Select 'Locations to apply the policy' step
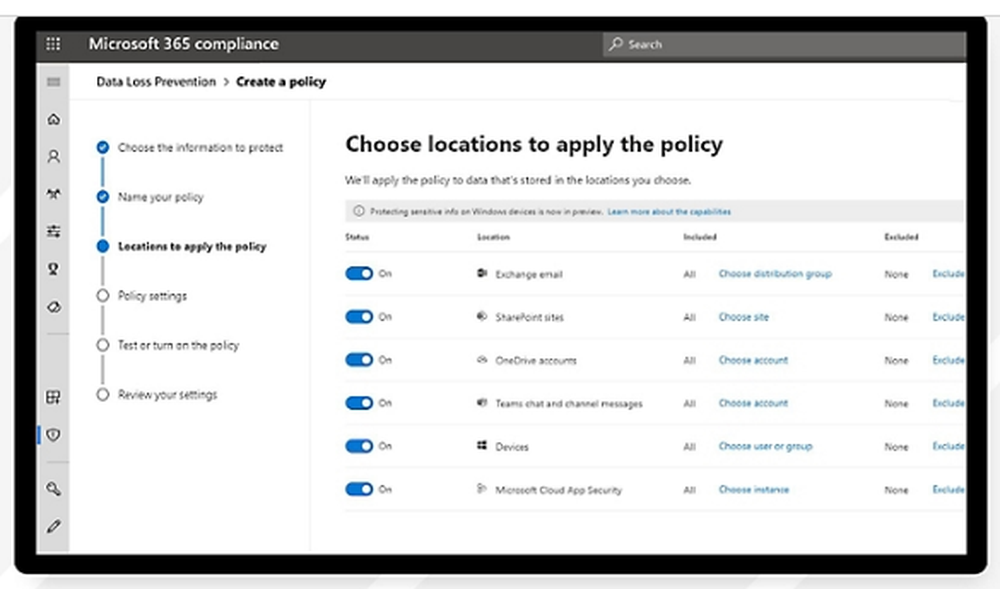The height and width of the screenshot is (589, 1000). click(192, 246)
